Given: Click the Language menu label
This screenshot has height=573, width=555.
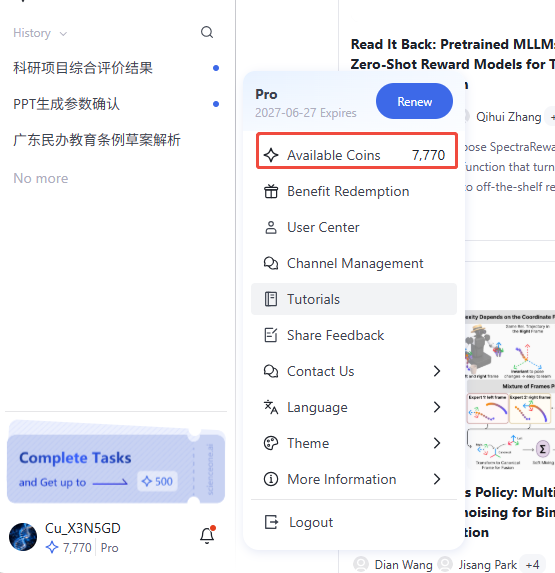Looking at the screenshot, I should (x=317, y=407).
